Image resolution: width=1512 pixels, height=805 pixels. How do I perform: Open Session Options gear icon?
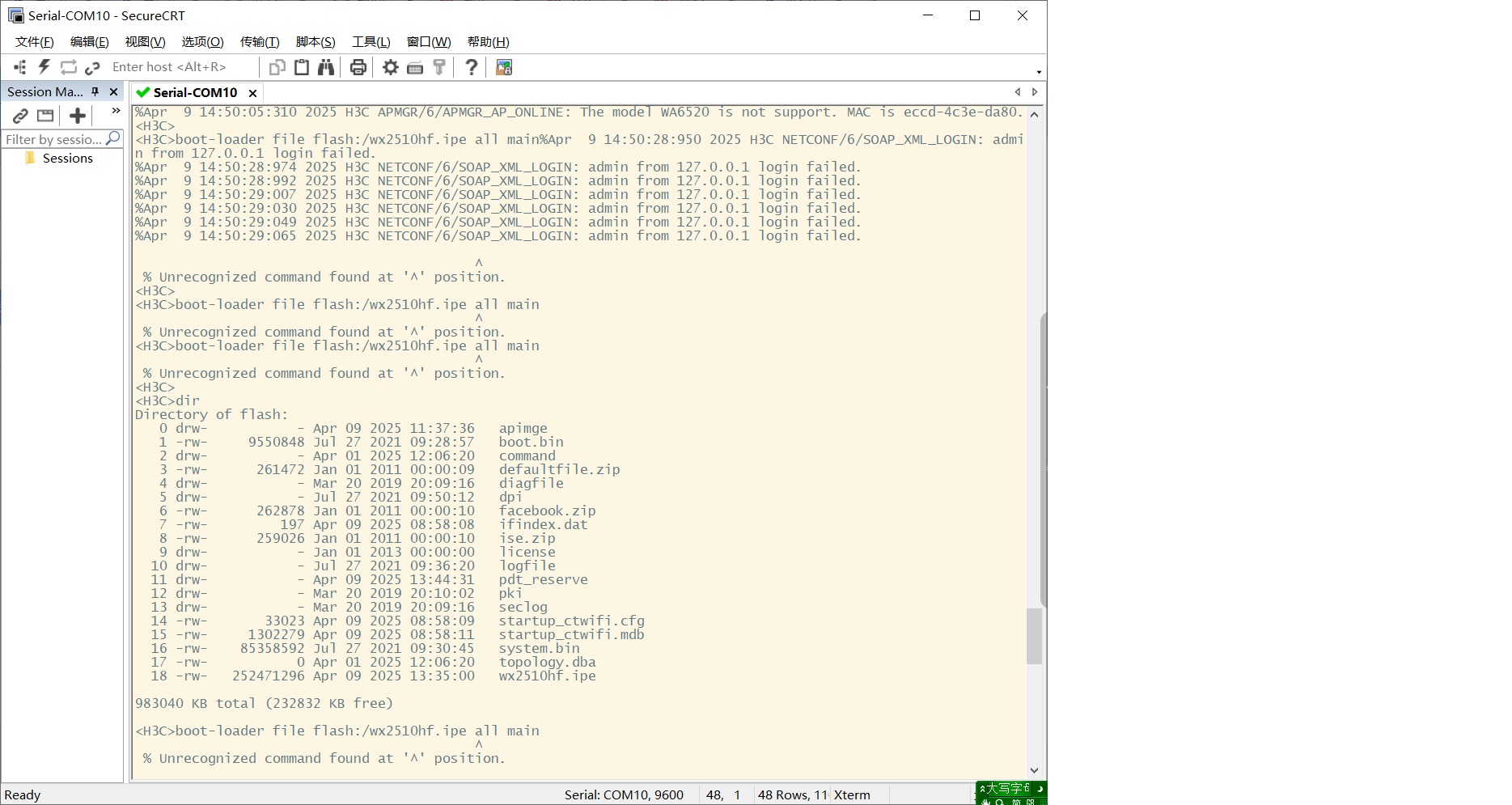pos(391,67)
